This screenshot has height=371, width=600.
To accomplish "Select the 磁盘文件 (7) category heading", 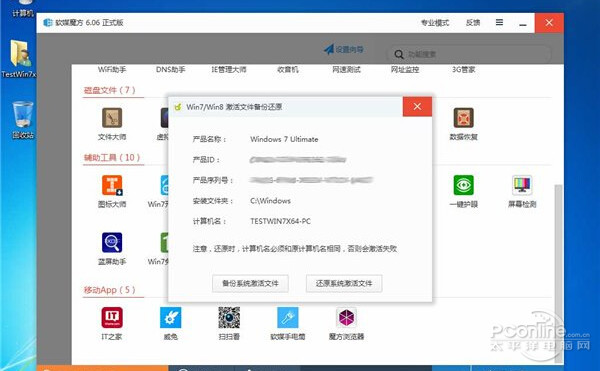I will click(x=109, y=90).
